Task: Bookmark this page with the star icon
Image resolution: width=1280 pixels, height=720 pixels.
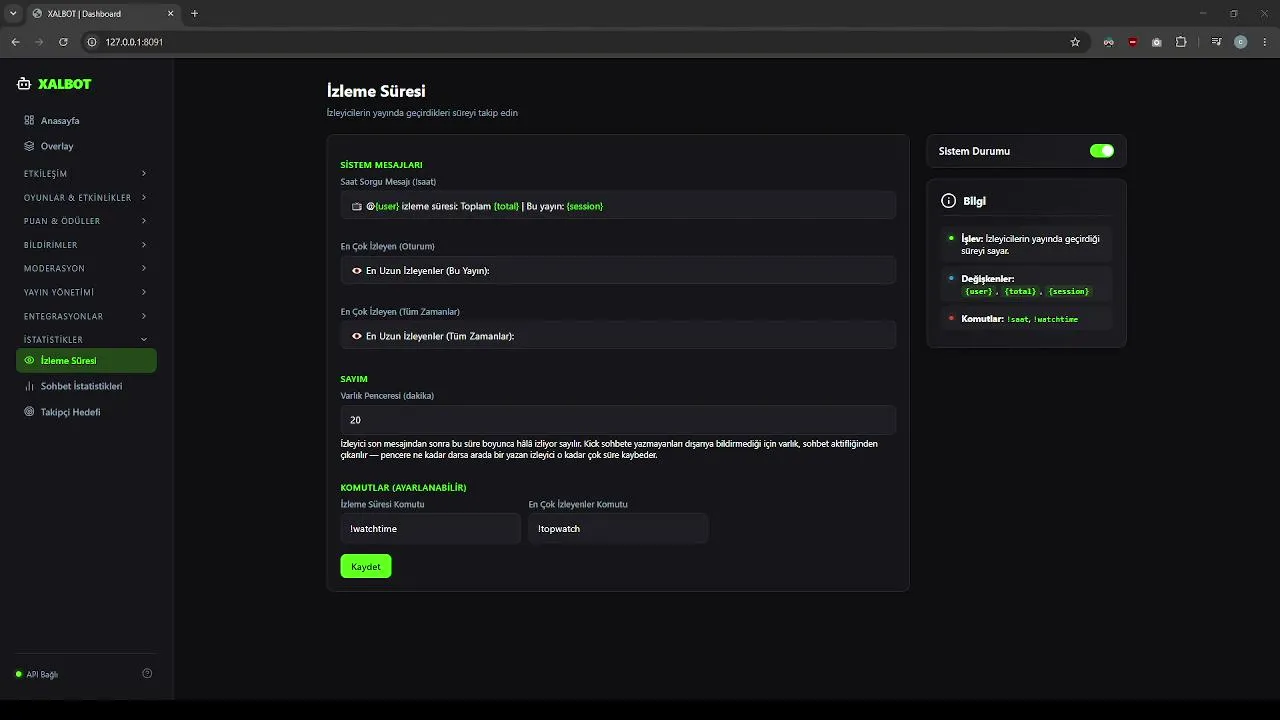Action: (1075, 42)
